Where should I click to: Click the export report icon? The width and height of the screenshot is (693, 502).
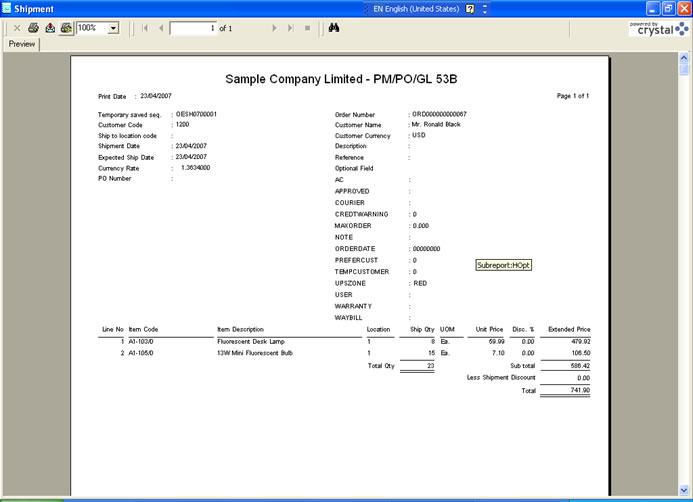50,28
